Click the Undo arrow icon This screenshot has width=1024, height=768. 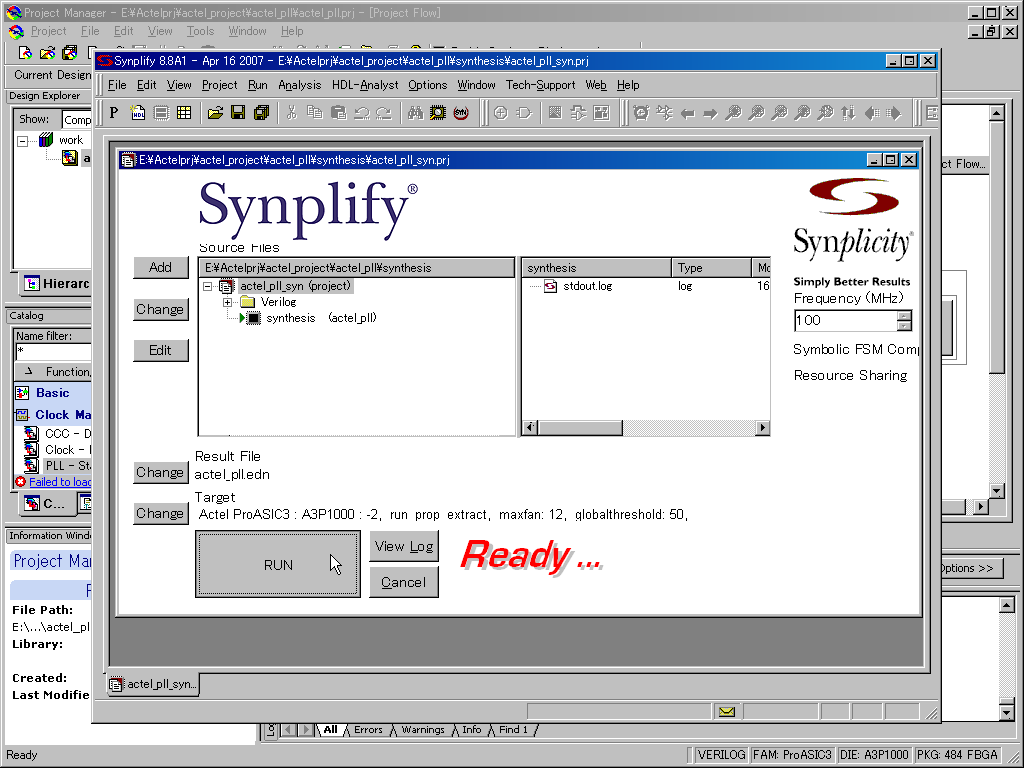coord(361,113)
